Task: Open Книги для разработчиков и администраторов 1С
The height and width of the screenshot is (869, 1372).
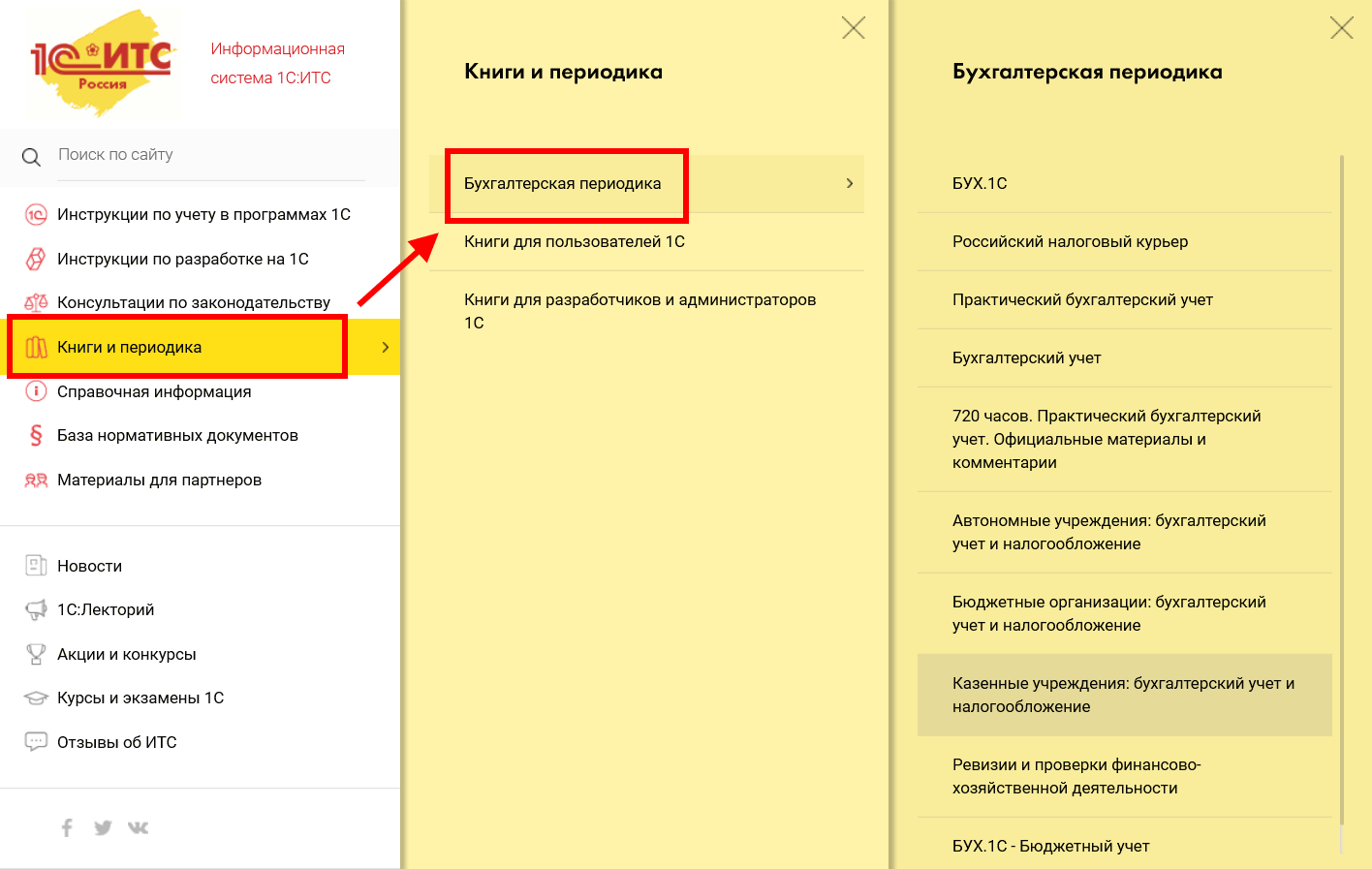Action: [x=646, y=311]
